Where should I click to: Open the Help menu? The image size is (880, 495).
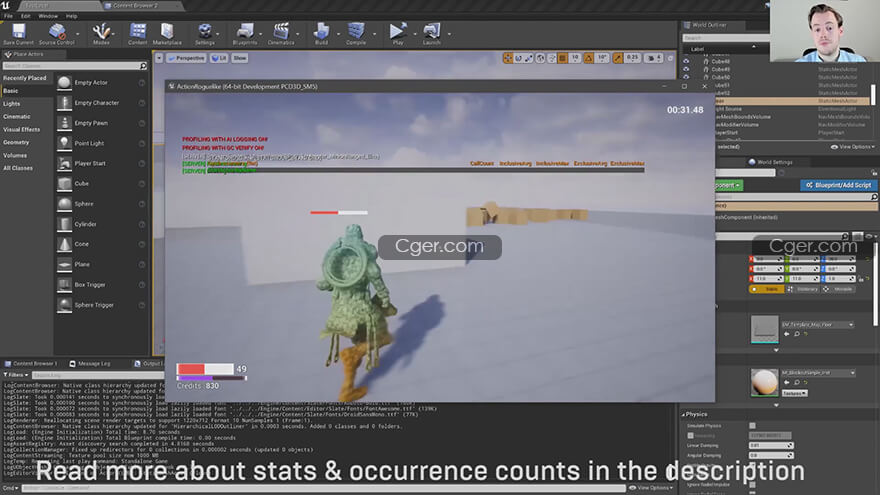tap(71, 16)
